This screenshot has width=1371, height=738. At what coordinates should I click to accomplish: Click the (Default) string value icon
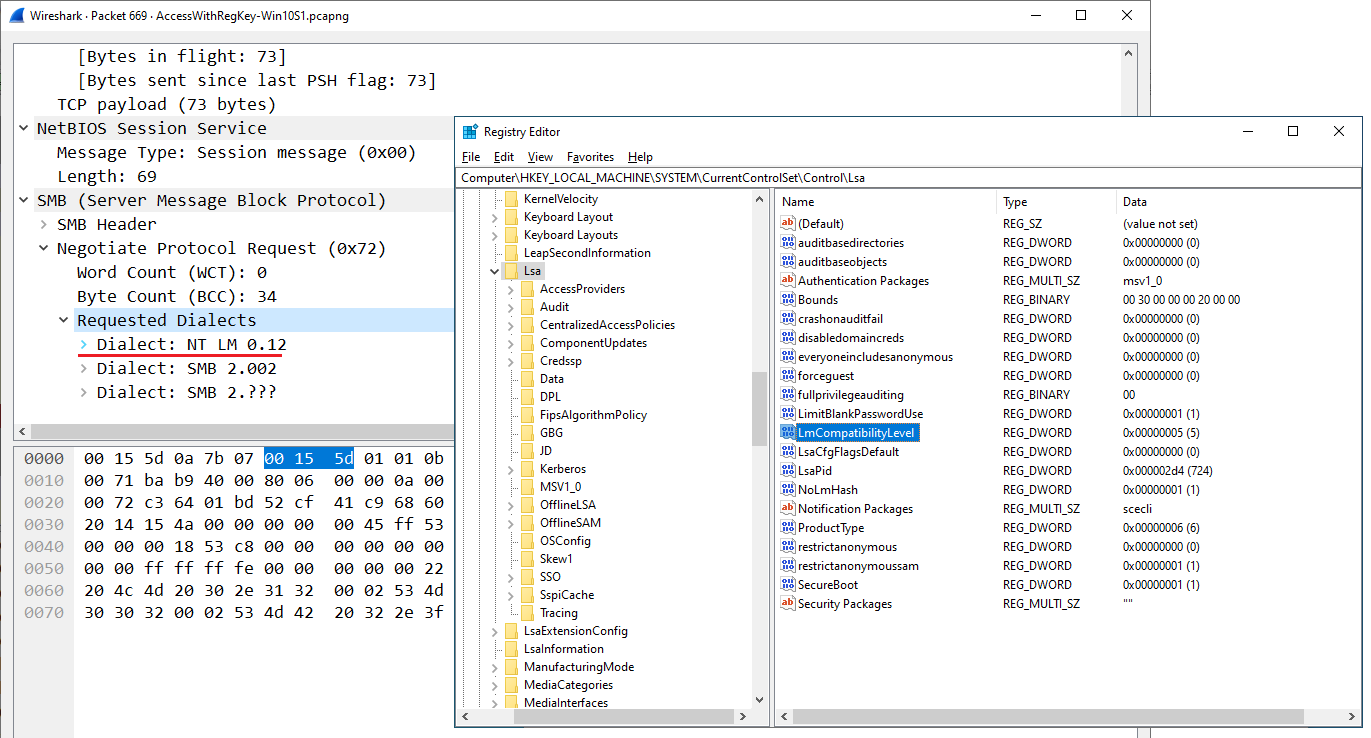click(787, 224)
